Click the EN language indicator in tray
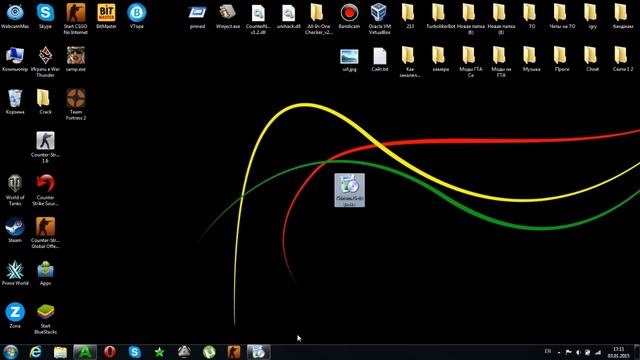The height and width of the screenshot is (360, 640). (548, 351)
